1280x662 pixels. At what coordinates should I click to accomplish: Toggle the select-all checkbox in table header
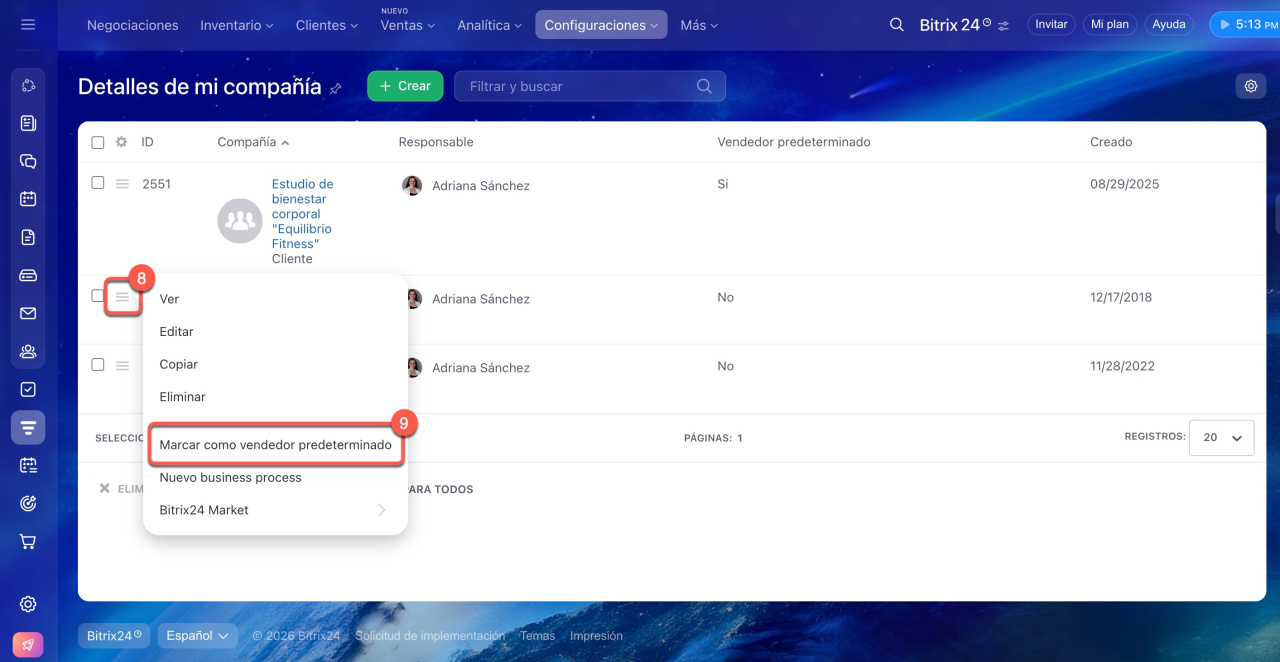(98, 142)
